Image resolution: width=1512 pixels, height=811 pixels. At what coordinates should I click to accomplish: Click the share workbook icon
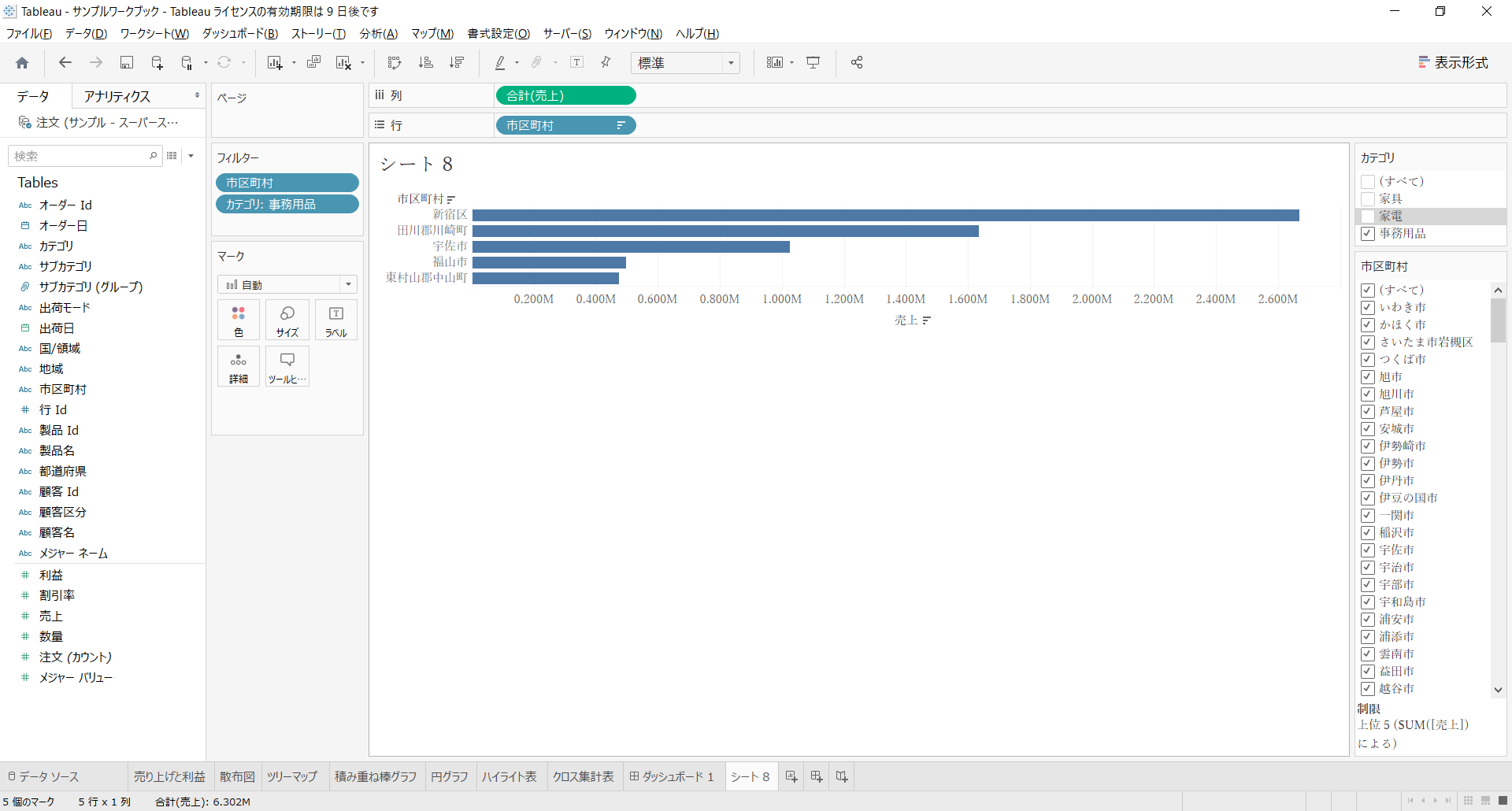[x=857, y=63]
